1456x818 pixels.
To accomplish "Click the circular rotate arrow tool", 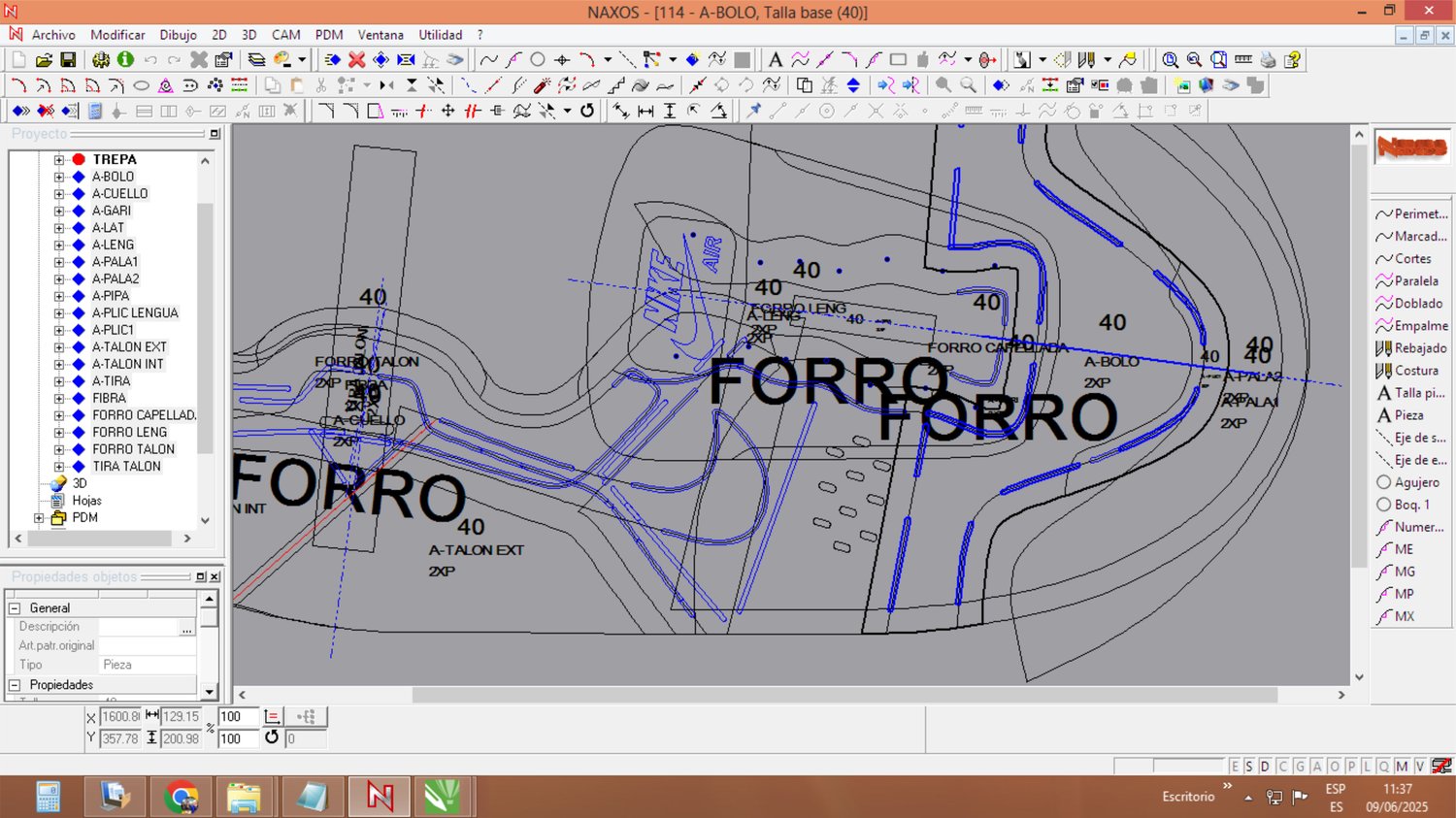I will pos(587,111).
